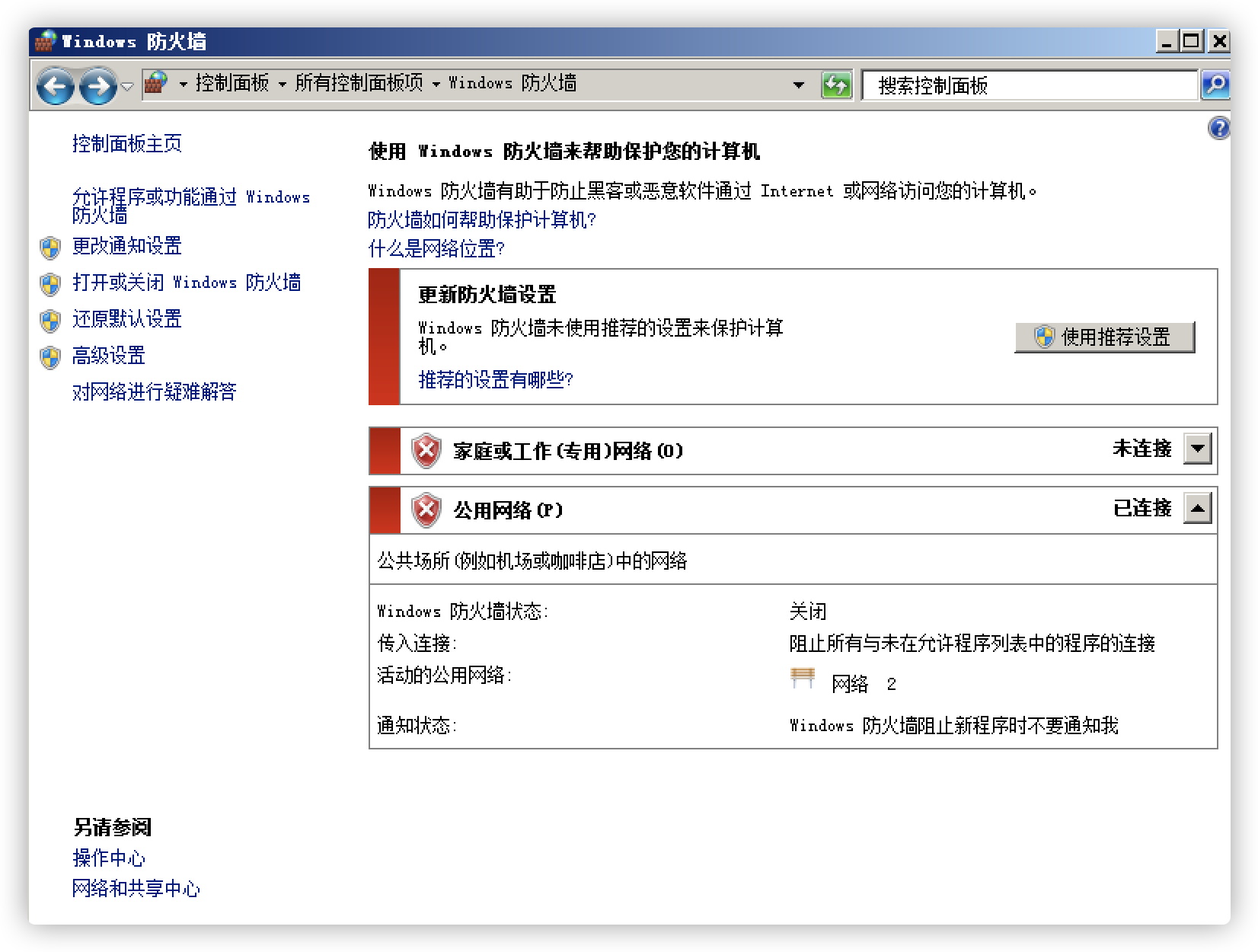Click the Forward navigation arrow
1258x952 pixels.
[98, 86]
